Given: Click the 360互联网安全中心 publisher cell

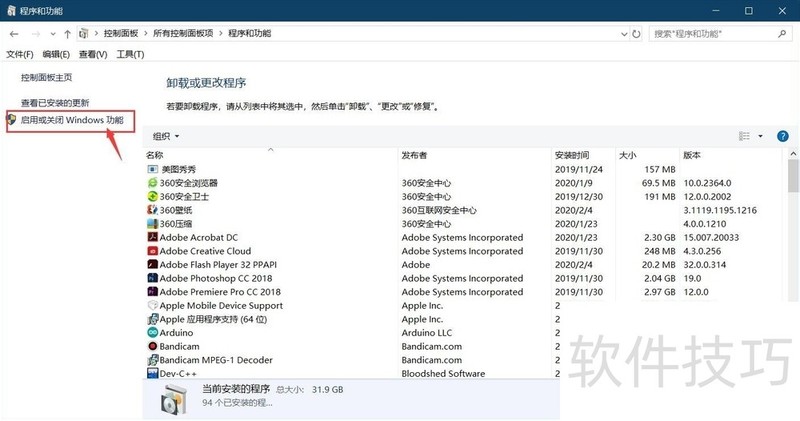Looking at the screenshot, I should pos(439,210).
